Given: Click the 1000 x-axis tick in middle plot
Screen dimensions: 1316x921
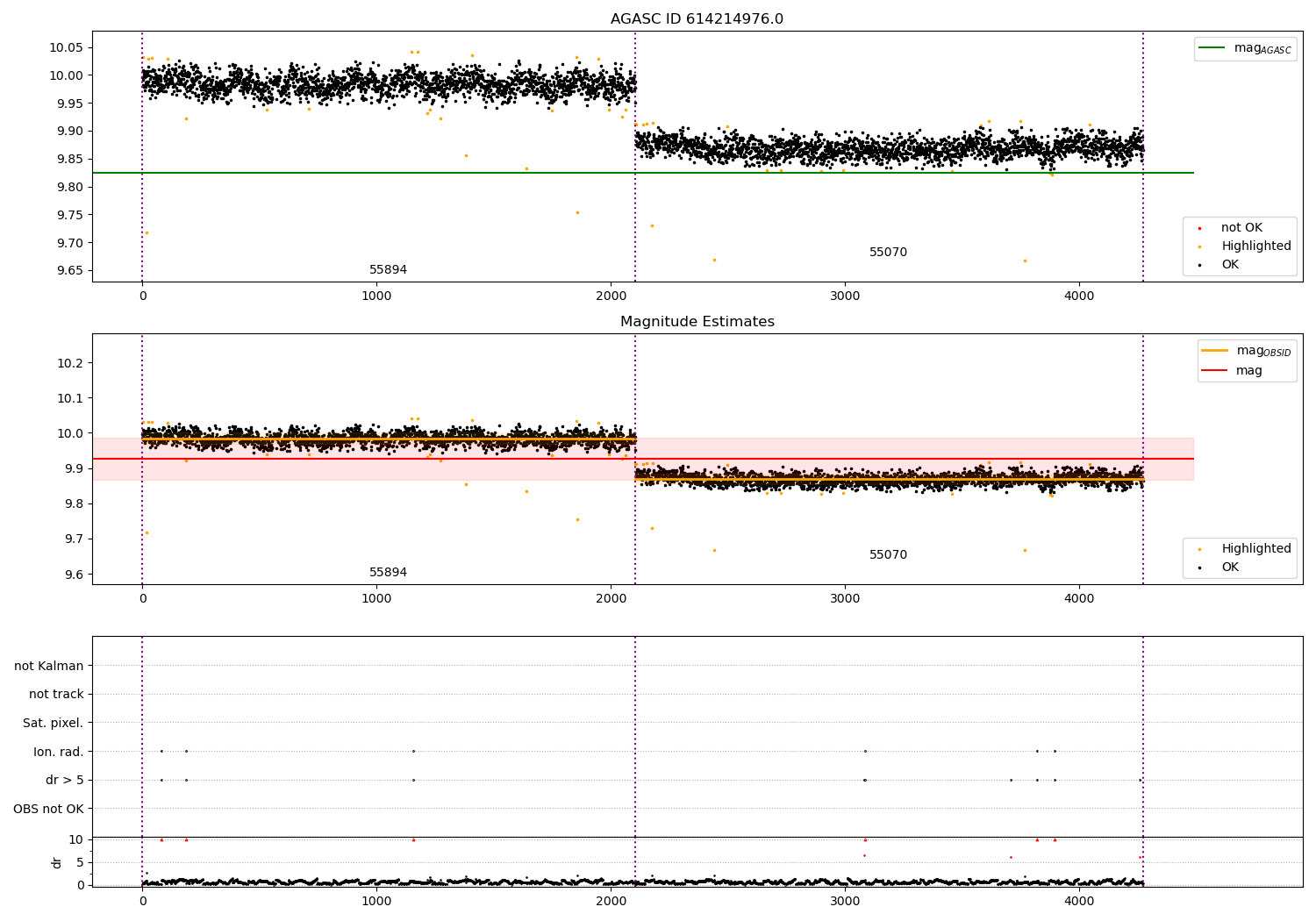Looking at the screenshot, I should [376, 598].
